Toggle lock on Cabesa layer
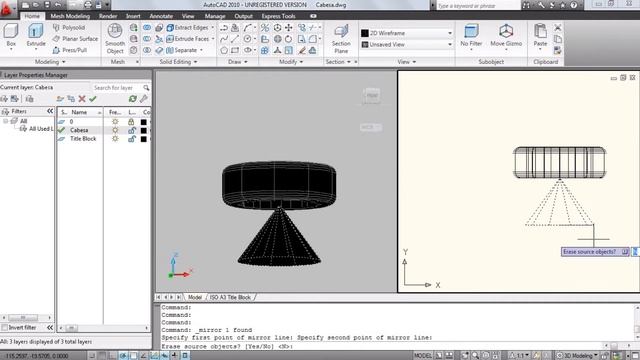640x360 pixels. [131, 130]
